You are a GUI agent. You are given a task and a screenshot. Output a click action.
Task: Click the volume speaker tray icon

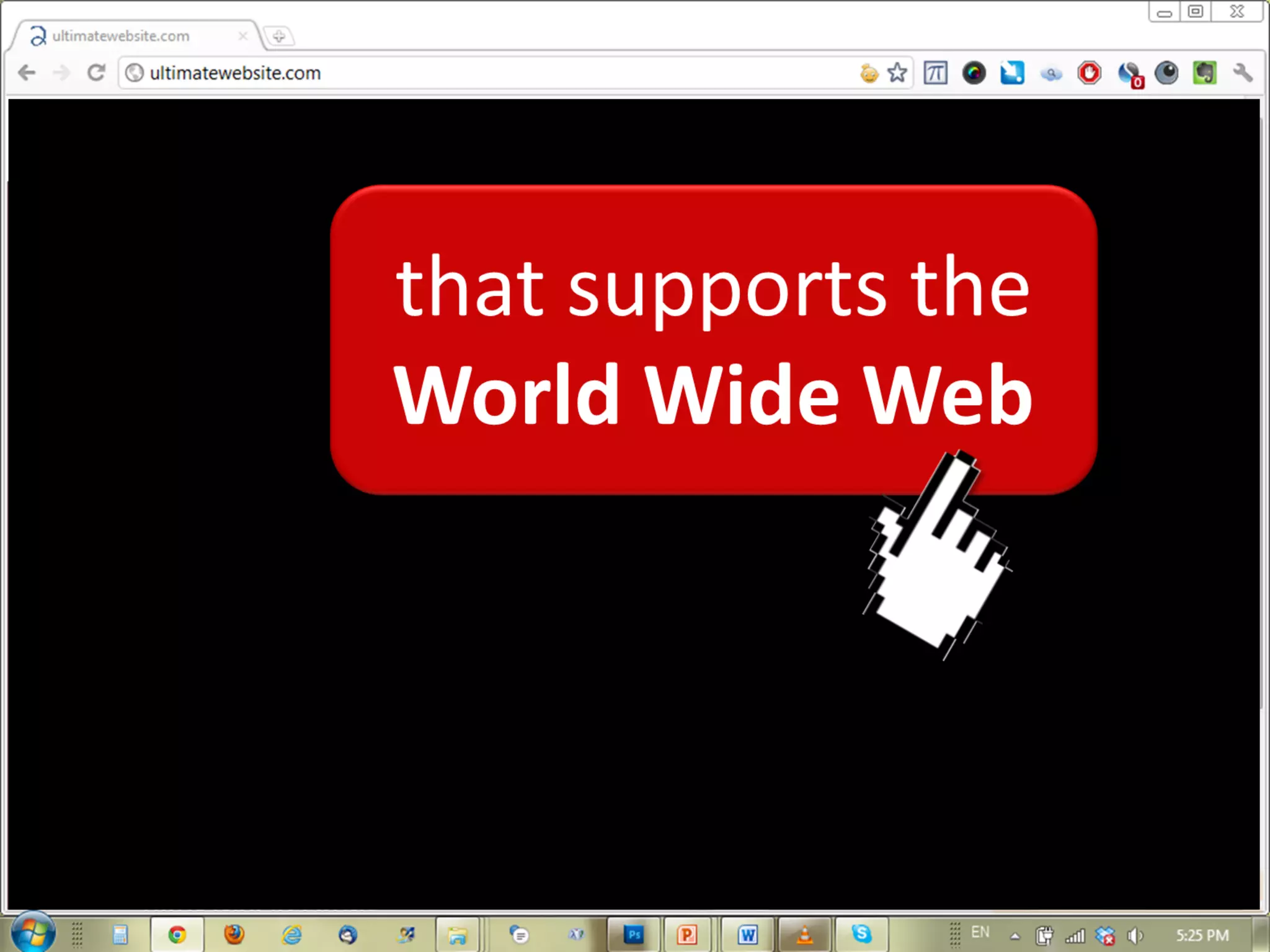pyautogui.click(x=1135, y=935)
